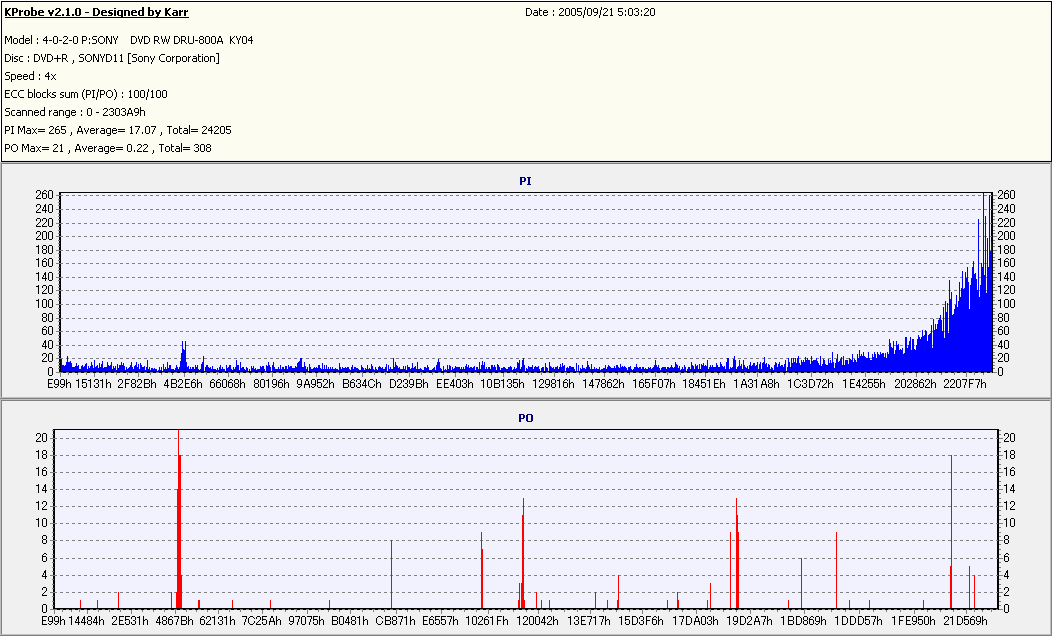This screenshot has width=1052, height=636.
Task: Click PI axis label 2207F7h
Action: click(965, 384)
